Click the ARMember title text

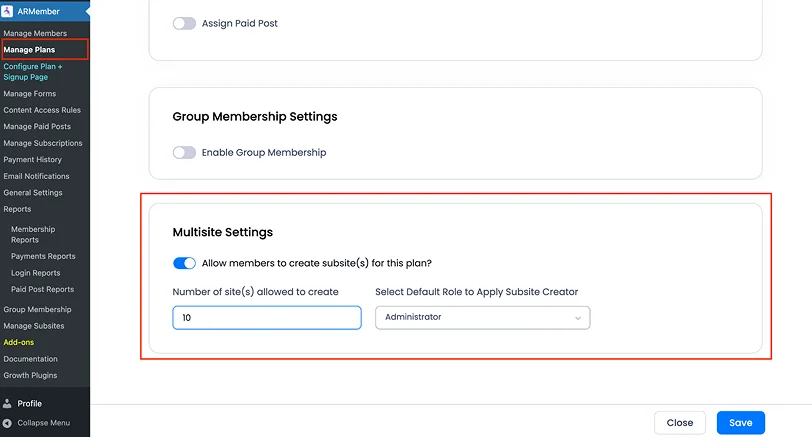38,11
